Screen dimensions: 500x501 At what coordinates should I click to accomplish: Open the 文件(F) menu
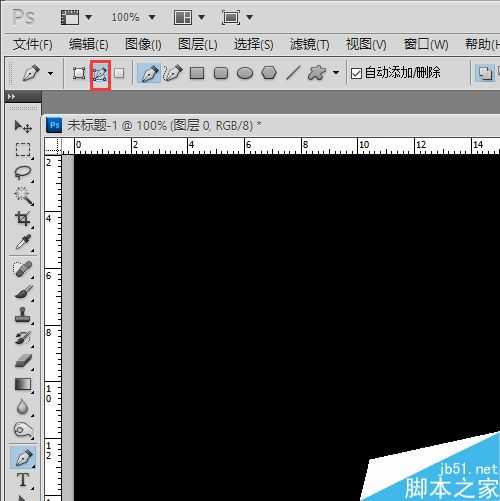pyautogui.click(x=33, y=44)
